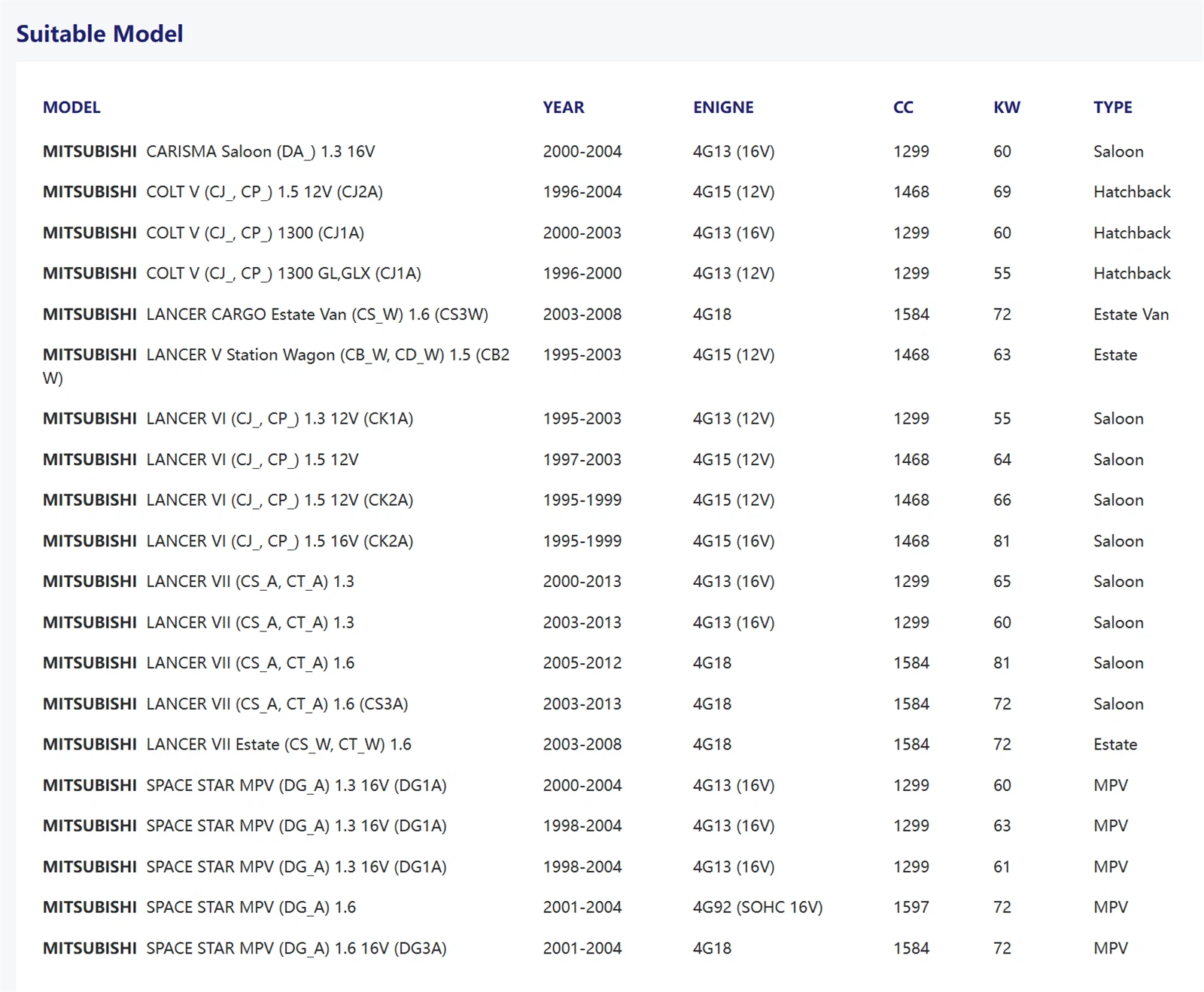
Task: Click KW value 61
Action: 1002,866
